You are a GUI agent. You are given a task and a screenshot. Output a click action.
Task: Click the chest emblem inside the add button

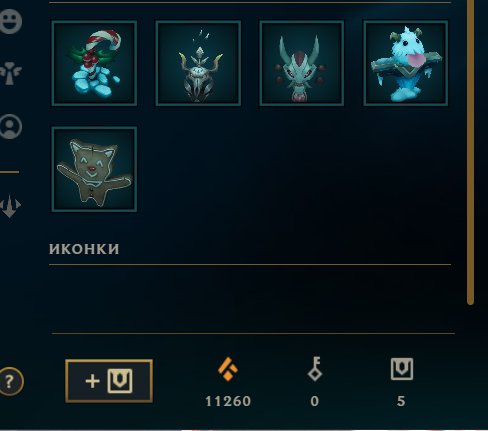point(120,381)
